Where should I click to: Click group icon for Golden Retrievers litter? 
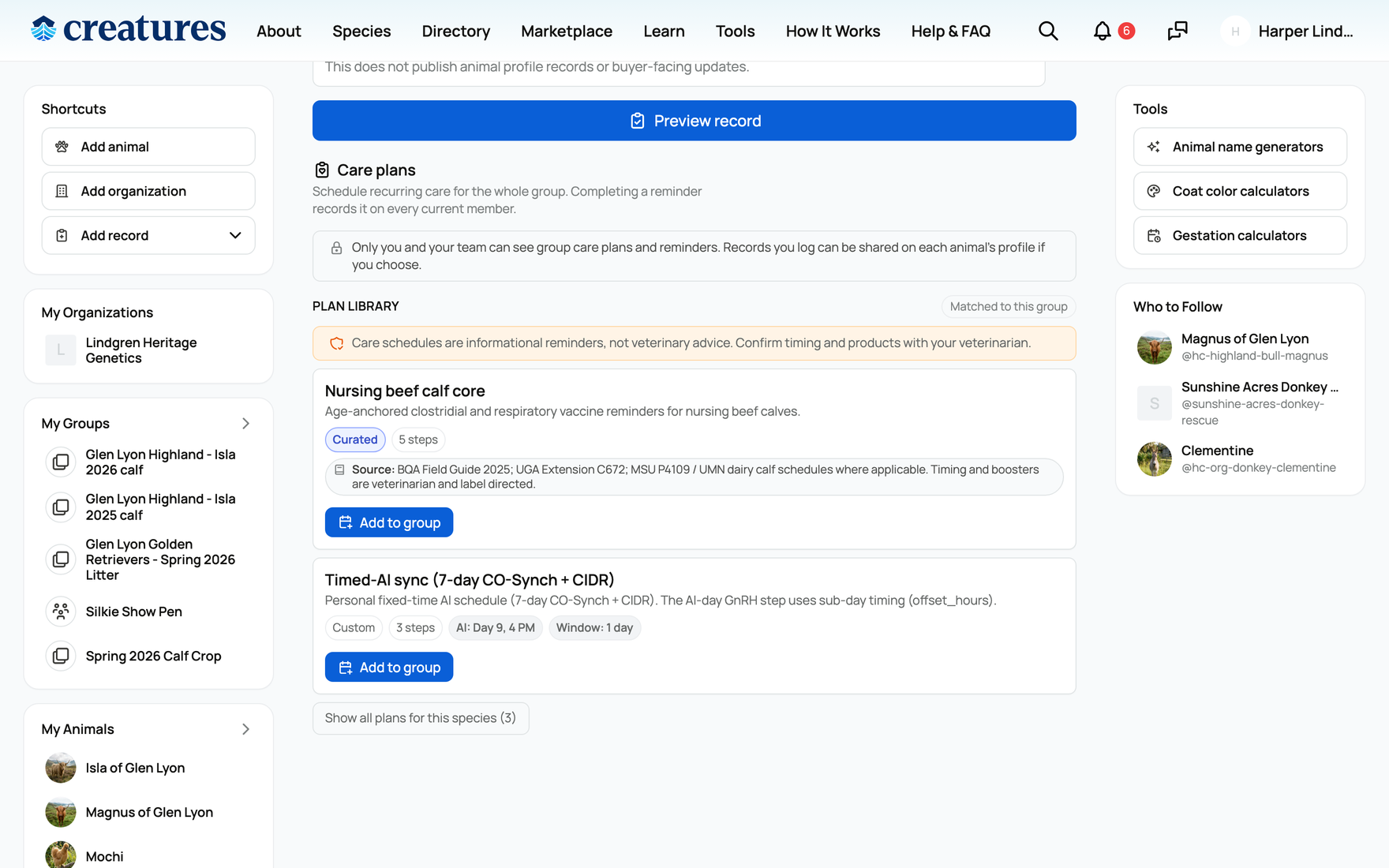coord(61,559)
